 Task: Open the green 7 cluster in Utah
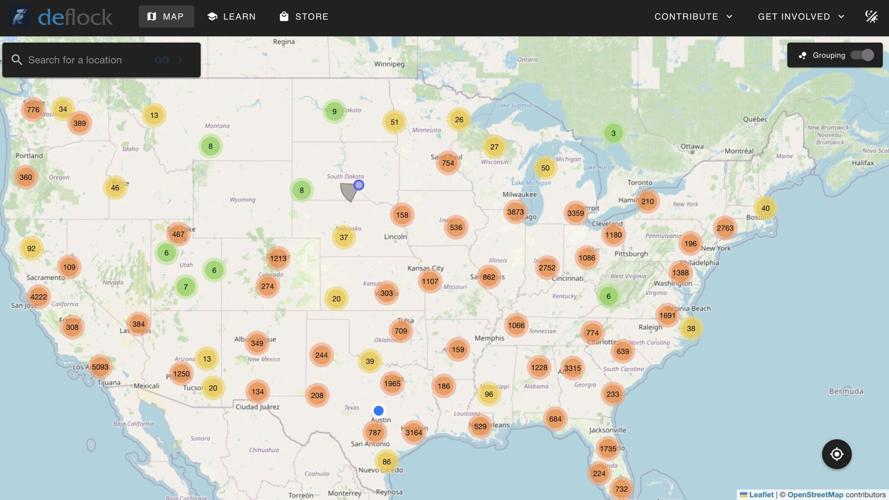[185, 287]
